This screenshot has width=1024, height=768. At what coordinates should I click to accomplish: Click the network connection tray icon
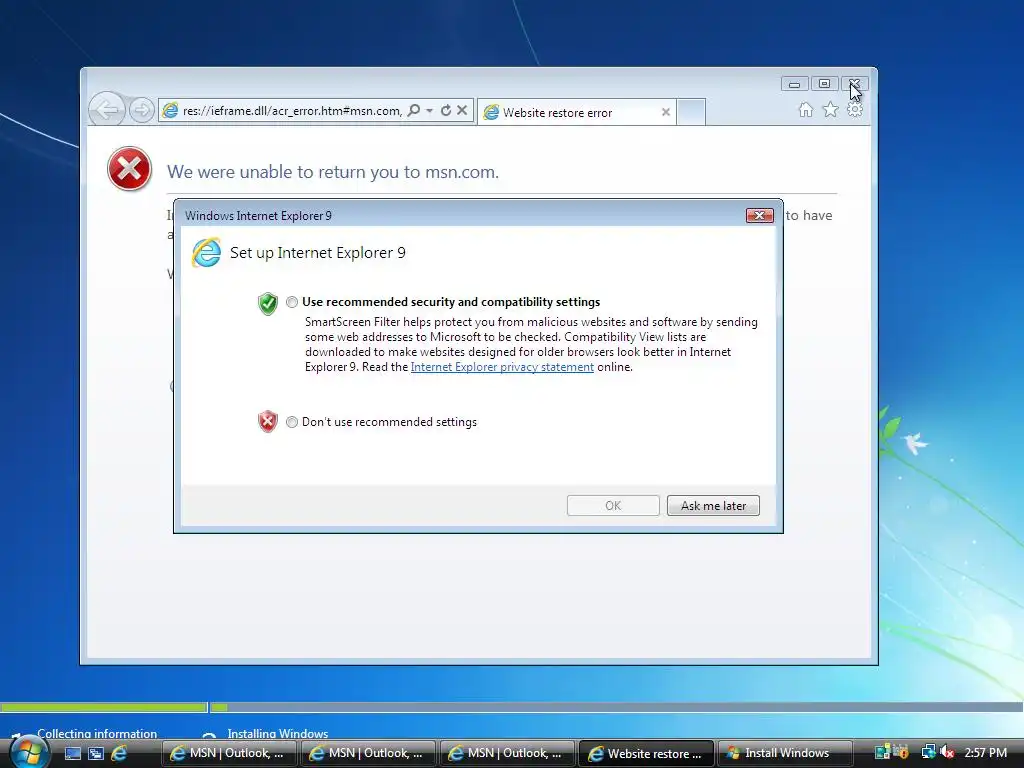[x=928, y=753]
